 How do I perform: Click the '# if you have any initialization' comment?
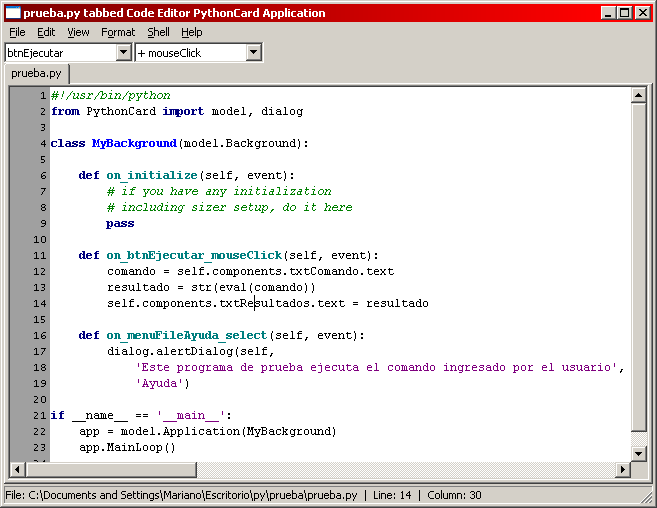(219, 192)
